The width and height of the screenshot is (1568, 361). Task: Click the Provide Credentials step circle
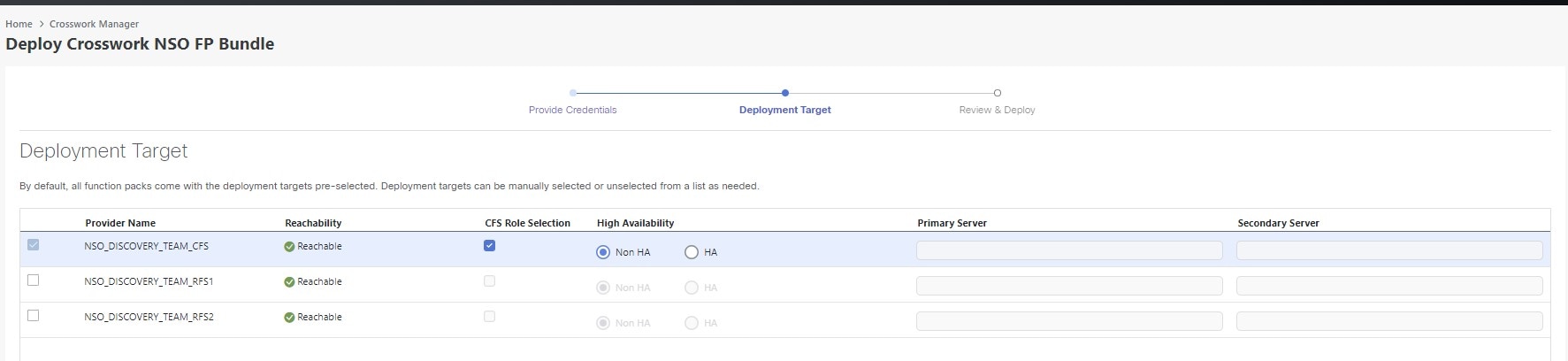[573, 92]
